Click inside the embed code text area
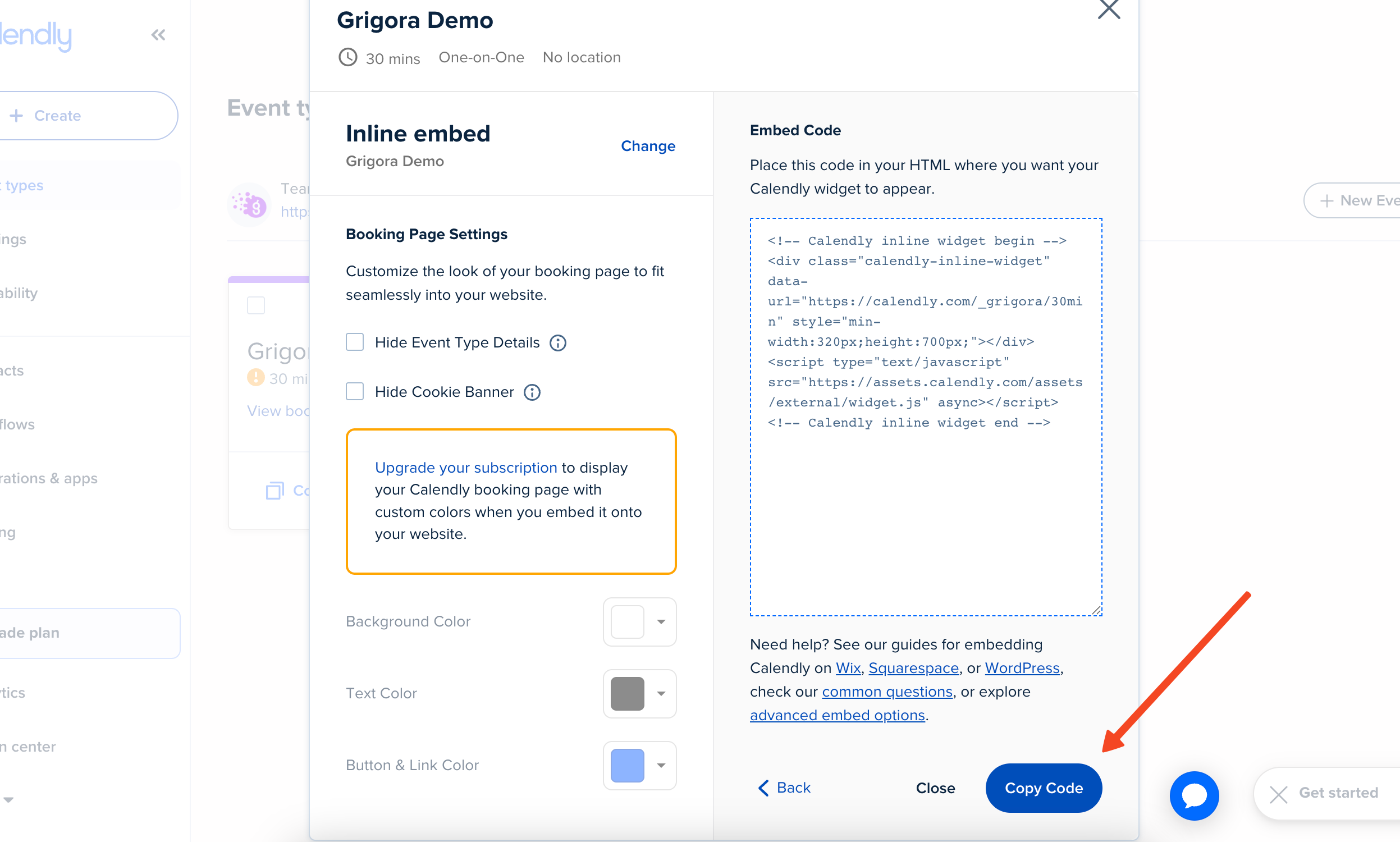Viewport: 1400px width, 842px height. click(x=926, y=417)
